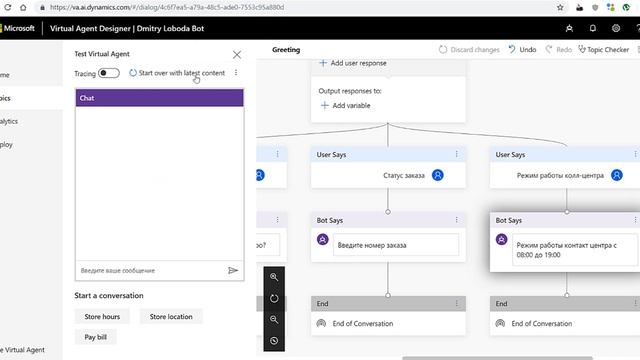Screen dimensions: 640x360
Task: Go to the browser home page
Action: (23, 7)
